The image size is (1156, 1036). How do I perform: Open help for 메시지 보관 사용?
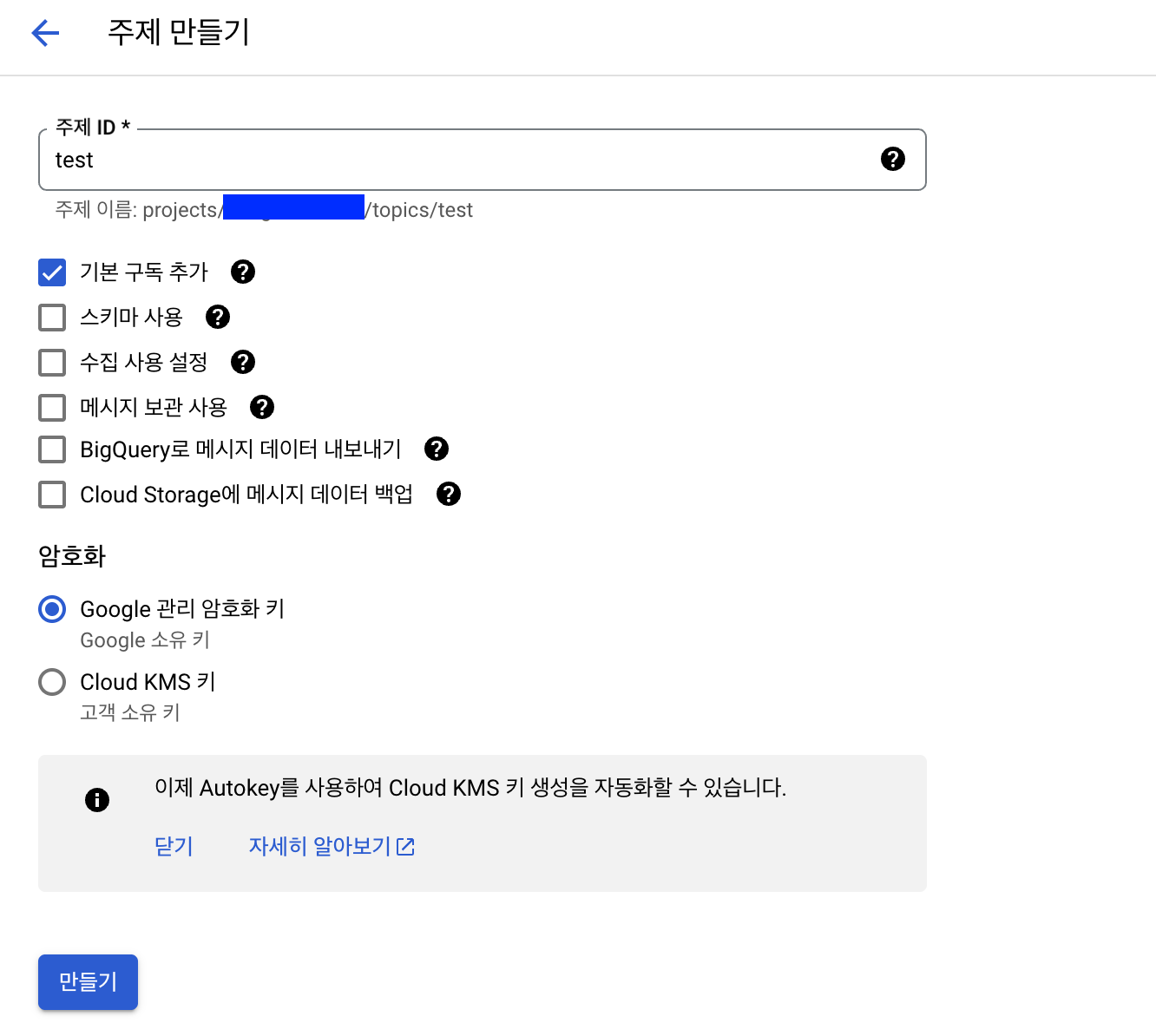[x=262, y=407]
